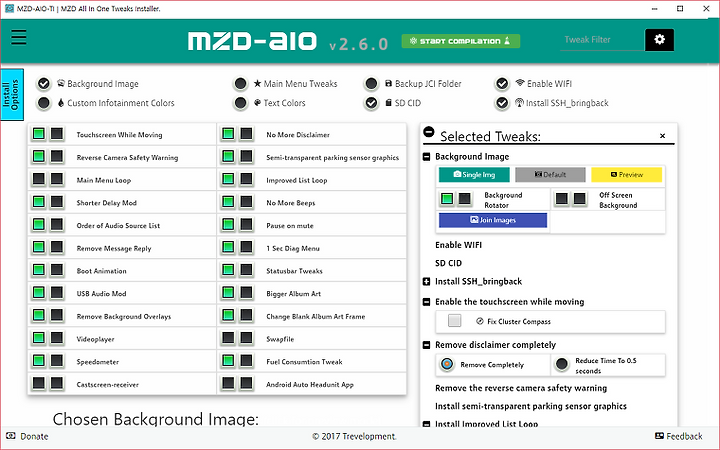Viewport: 720px width, 450px height.
Task: Click the Custom Infotainment Colors droplet icon
Action: tap(61, 102)
